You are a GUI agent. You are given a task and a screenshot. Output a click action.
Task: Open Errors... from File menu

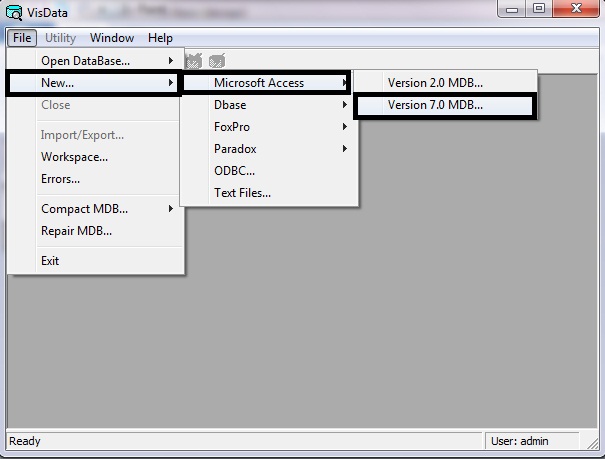(95, 179)
